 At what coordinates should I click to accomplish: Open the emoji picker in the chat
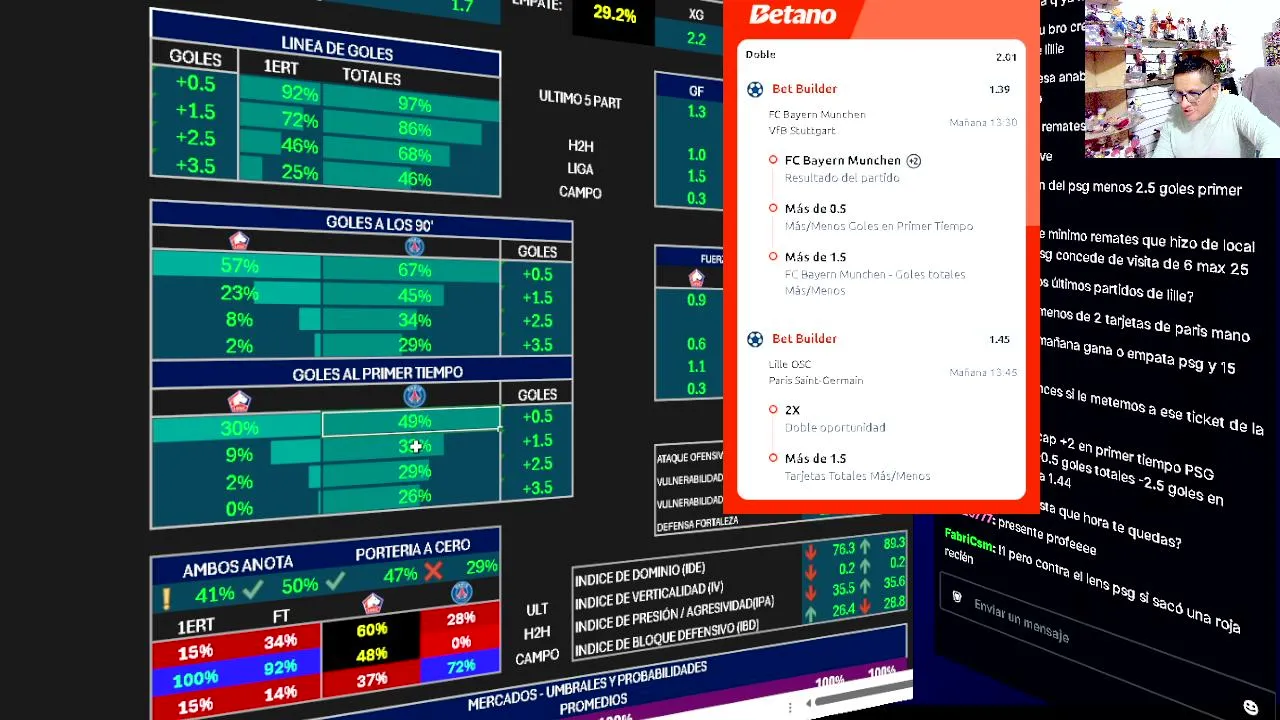1250,707
